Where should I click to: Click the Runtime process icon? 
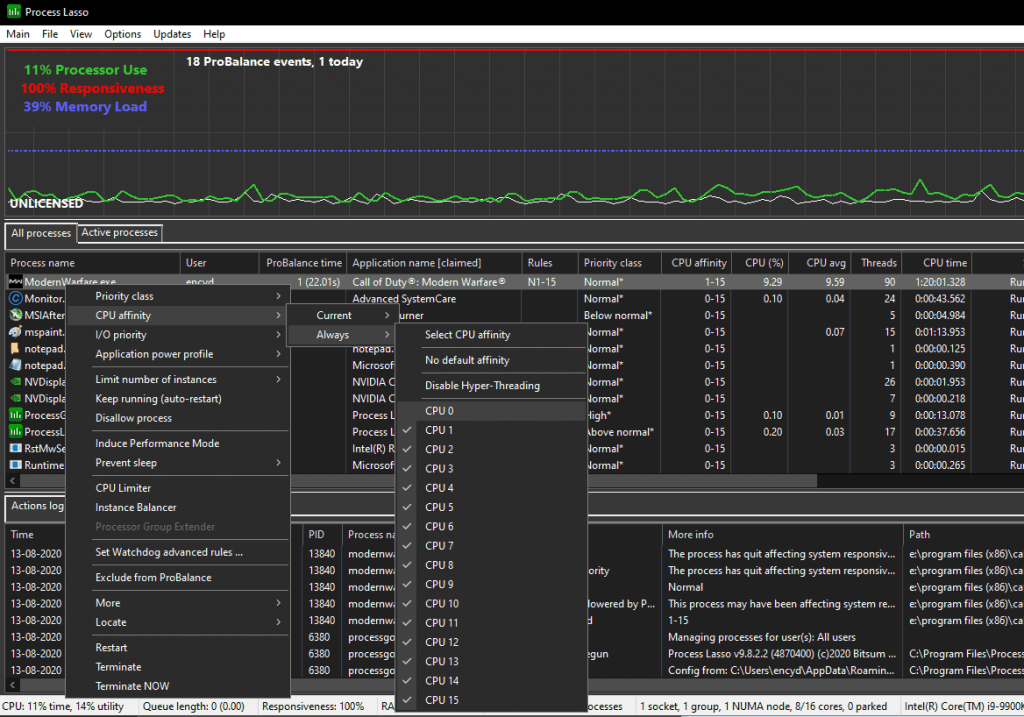click(16, 465)
